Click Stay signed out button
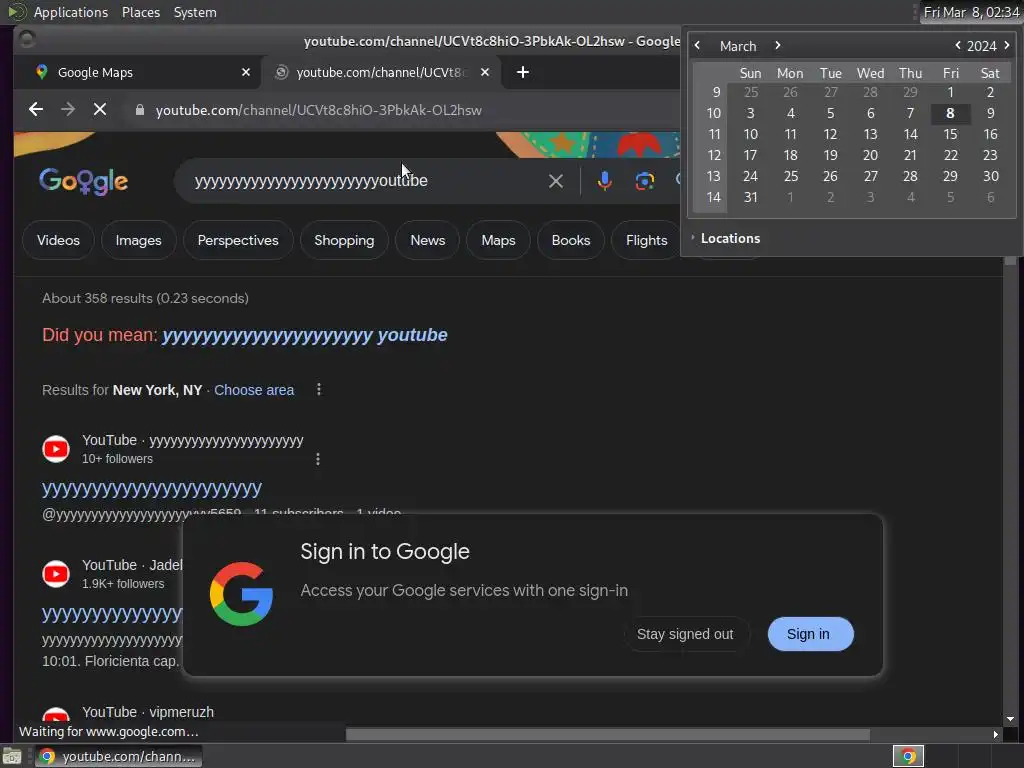This screenshot has height=768, width=1024. pyautogui.click(x=685, y=634)
